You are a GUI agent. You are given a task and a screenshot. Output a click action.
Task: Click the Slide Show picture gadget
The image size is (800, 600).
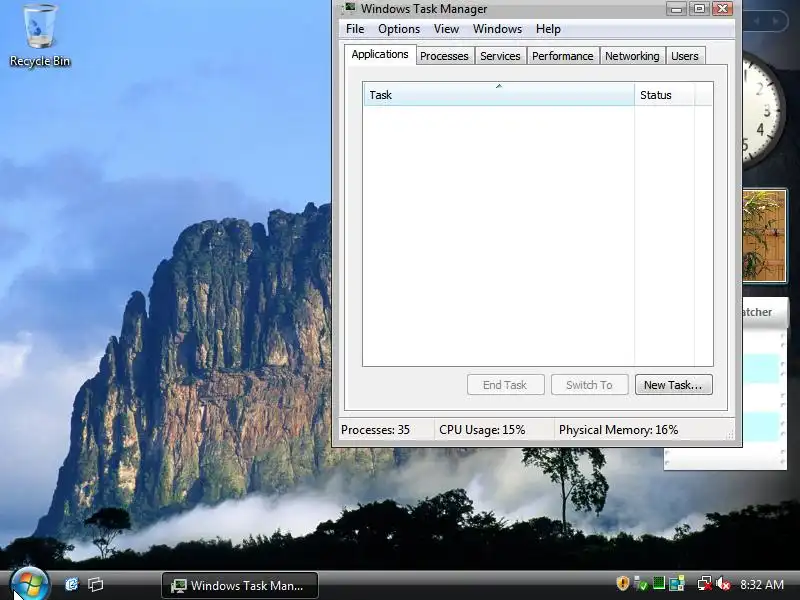(764, 236)
